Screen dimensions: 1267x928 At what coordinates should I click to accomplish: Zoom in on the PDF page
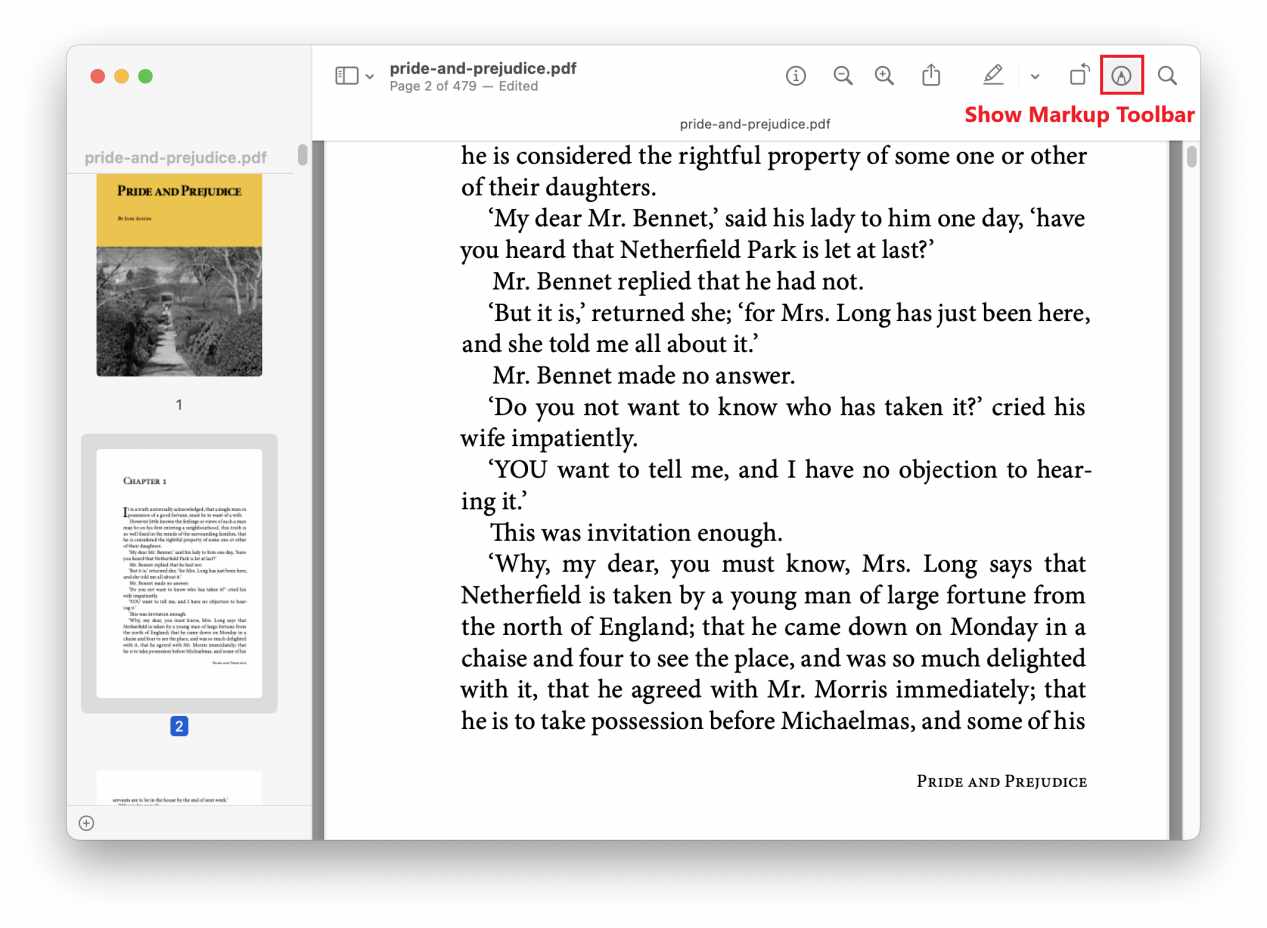click(884, 75)
